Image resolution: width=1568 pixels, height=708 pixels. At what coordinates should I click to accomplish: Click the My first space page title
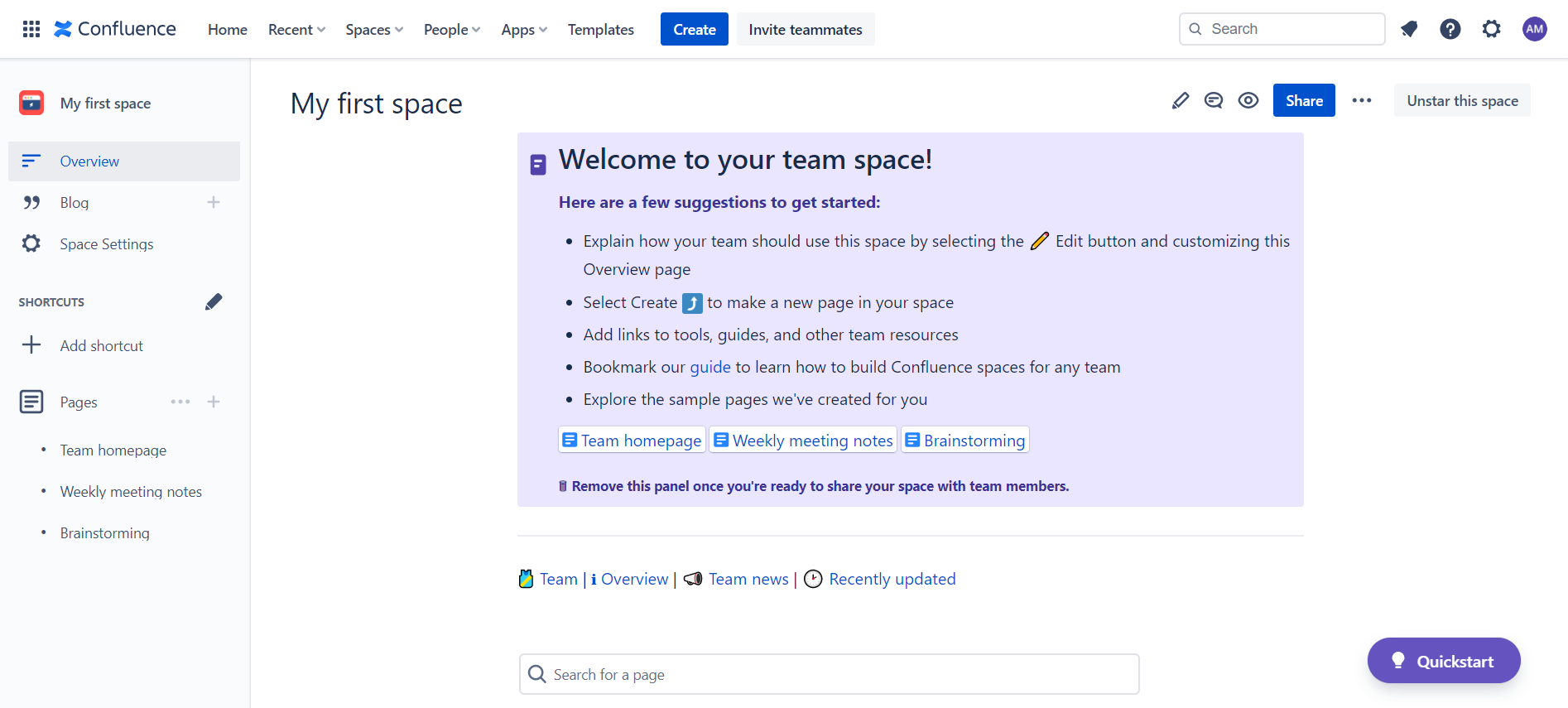point(376,104)
